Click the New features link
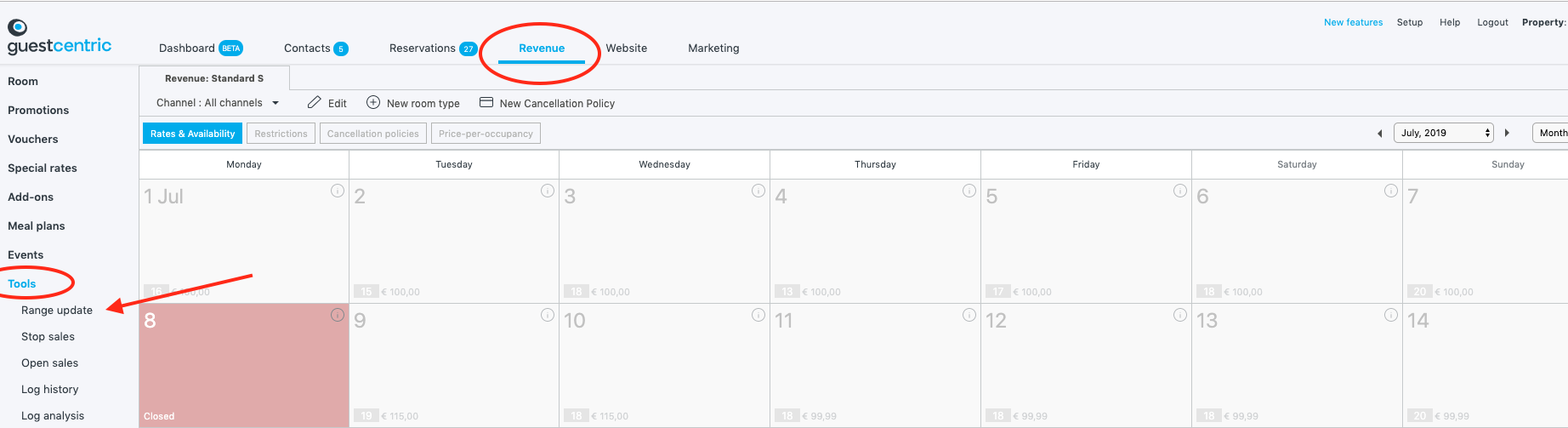Screen dimensions: 1568x428 (1353, 22)
